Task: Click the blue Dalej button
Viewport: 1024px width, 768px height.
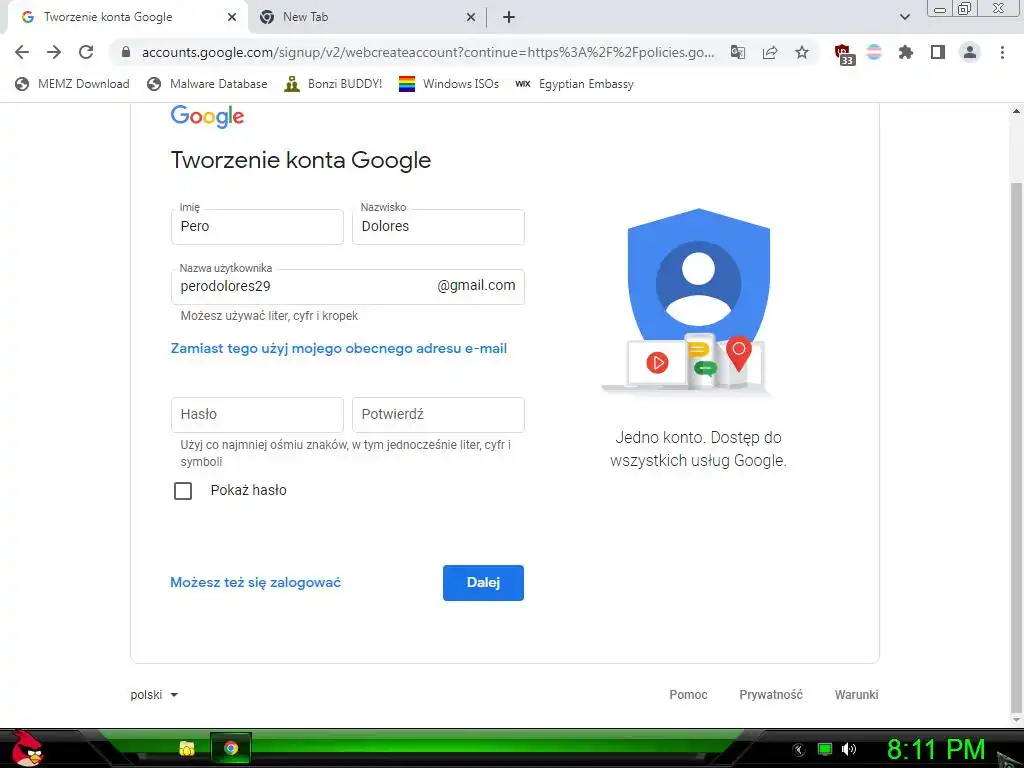Action: point(483,583)
